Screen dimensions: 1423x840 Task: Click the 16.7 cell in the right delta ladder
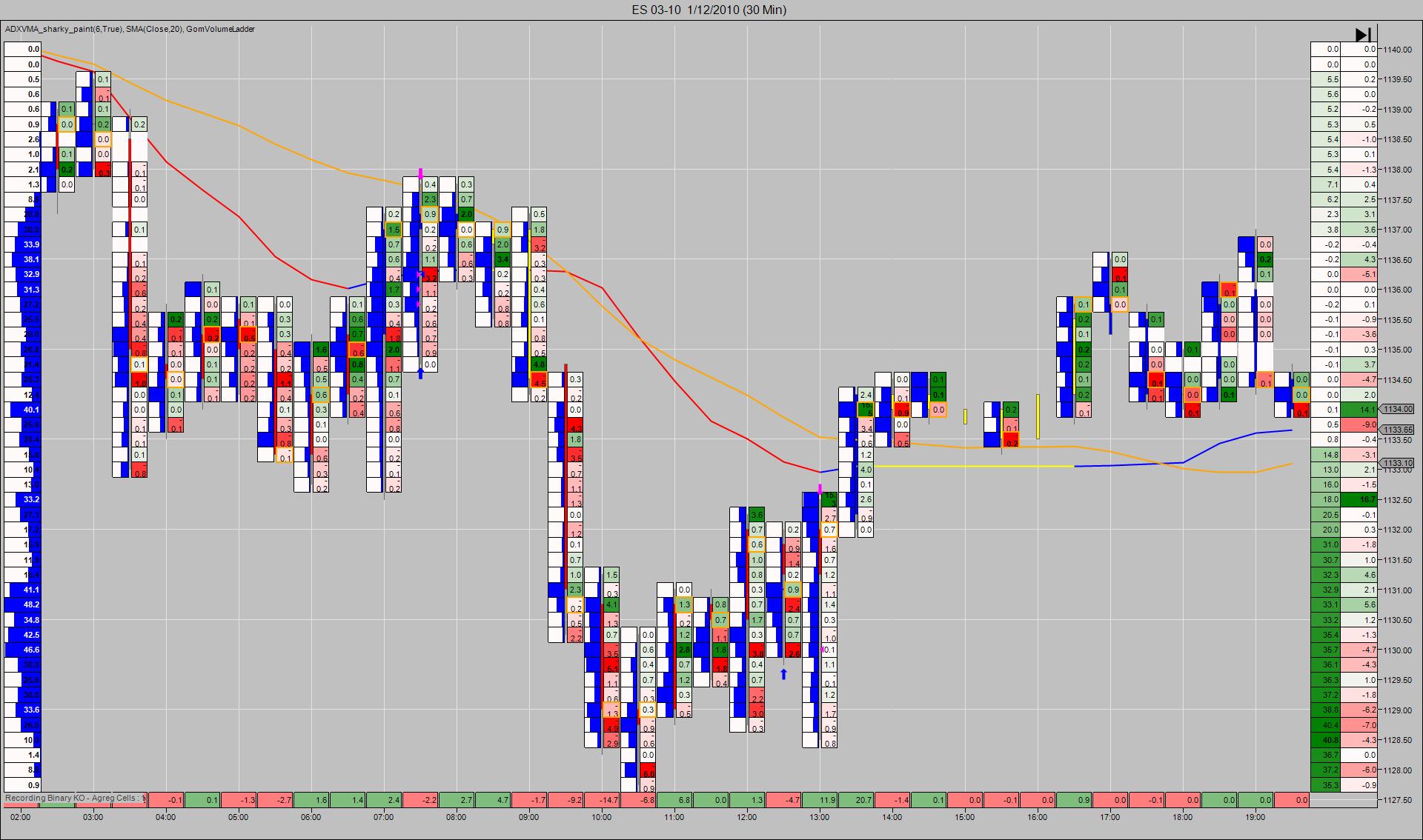[x=1359, y=500]
